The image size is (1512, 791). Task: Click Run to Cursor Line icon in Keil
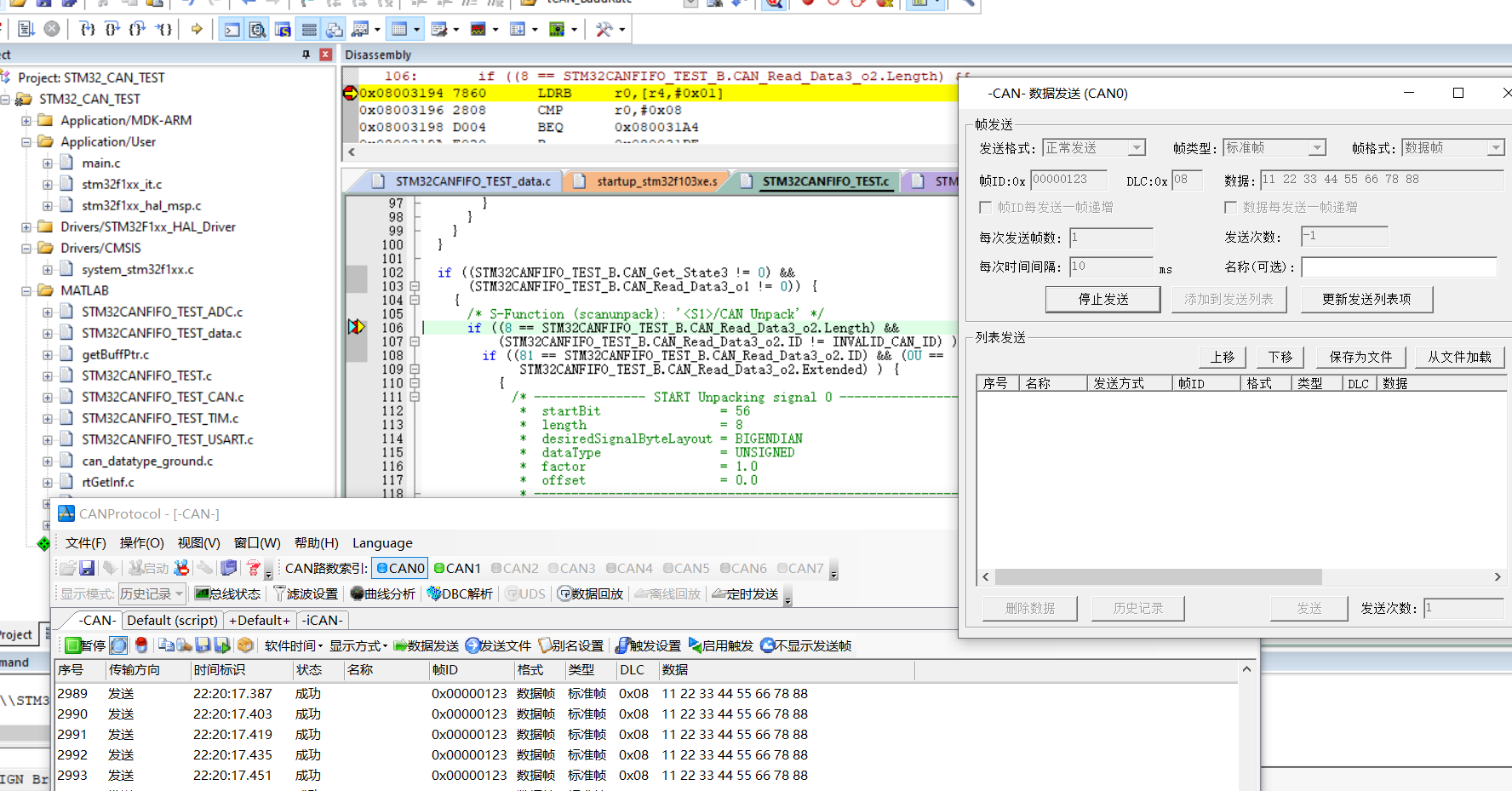point(164,29)
